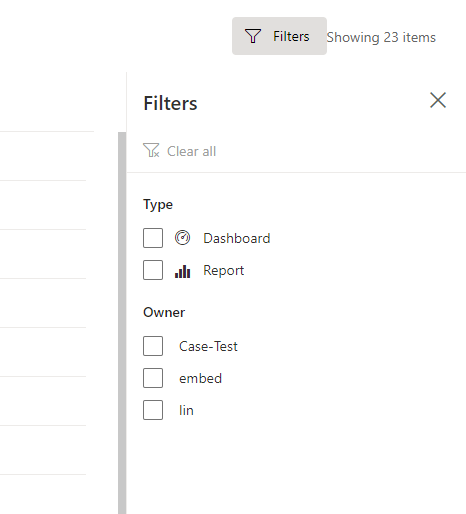
Task: Check the lin owner checkbox
Action: pos(153,410)
